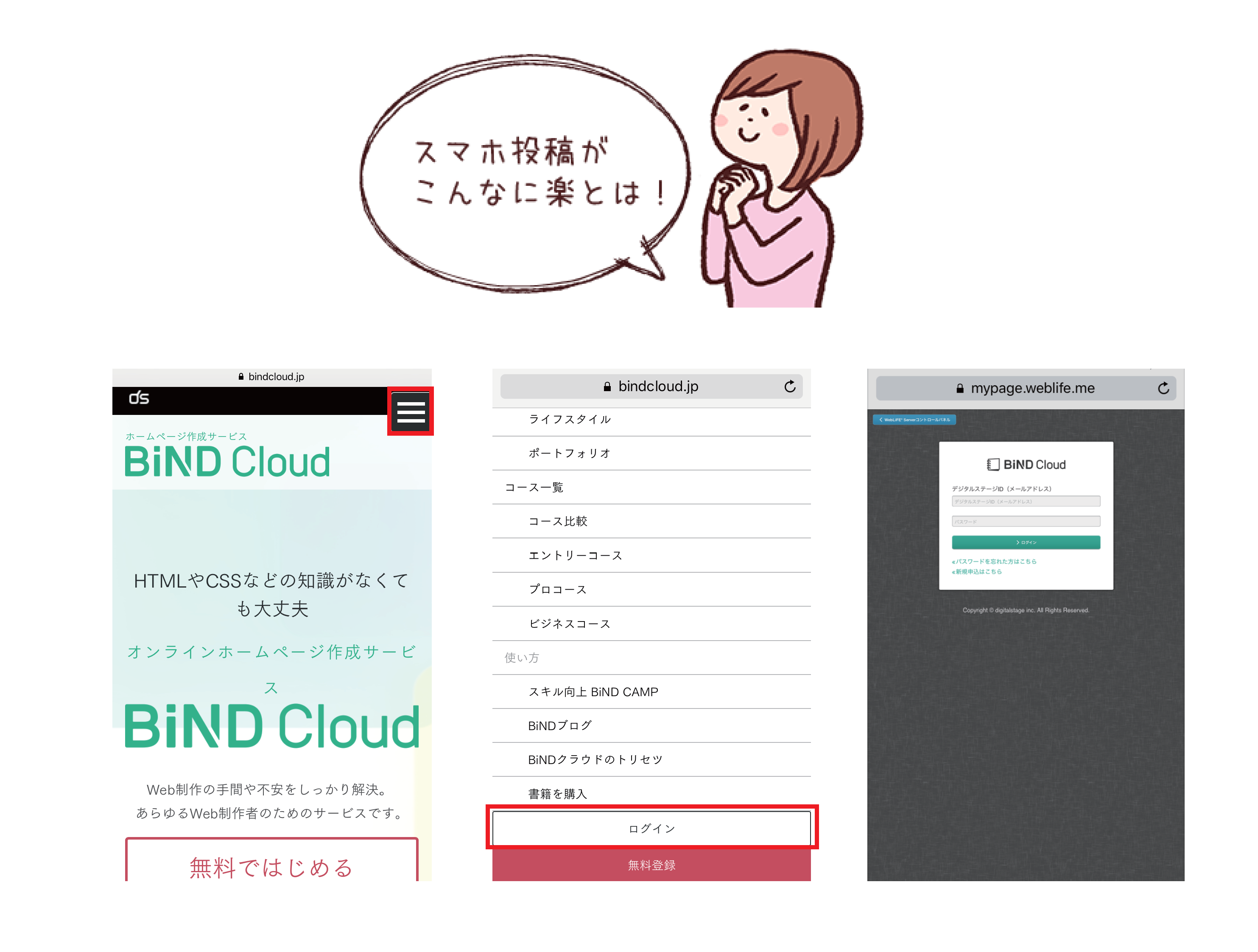The width and height of the screenshot is (1258, 952).
Task: Click the large BiND Cloud hero logo
Action: (272, 725)
